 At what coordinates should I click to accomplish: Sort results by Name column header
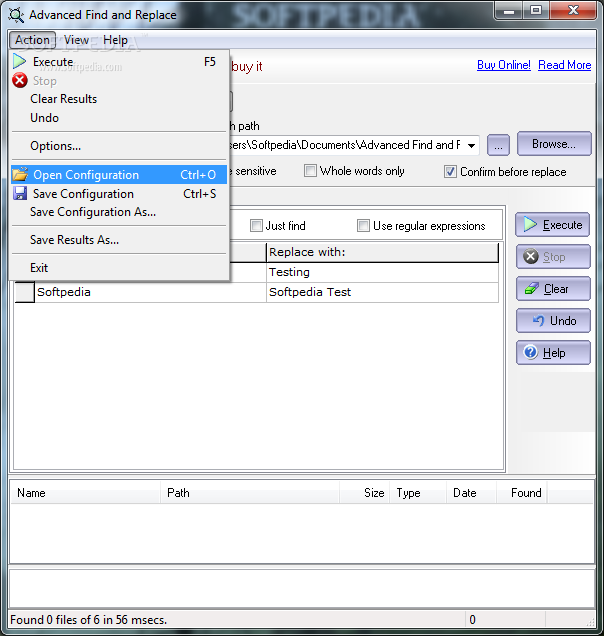tap(85, 493)
